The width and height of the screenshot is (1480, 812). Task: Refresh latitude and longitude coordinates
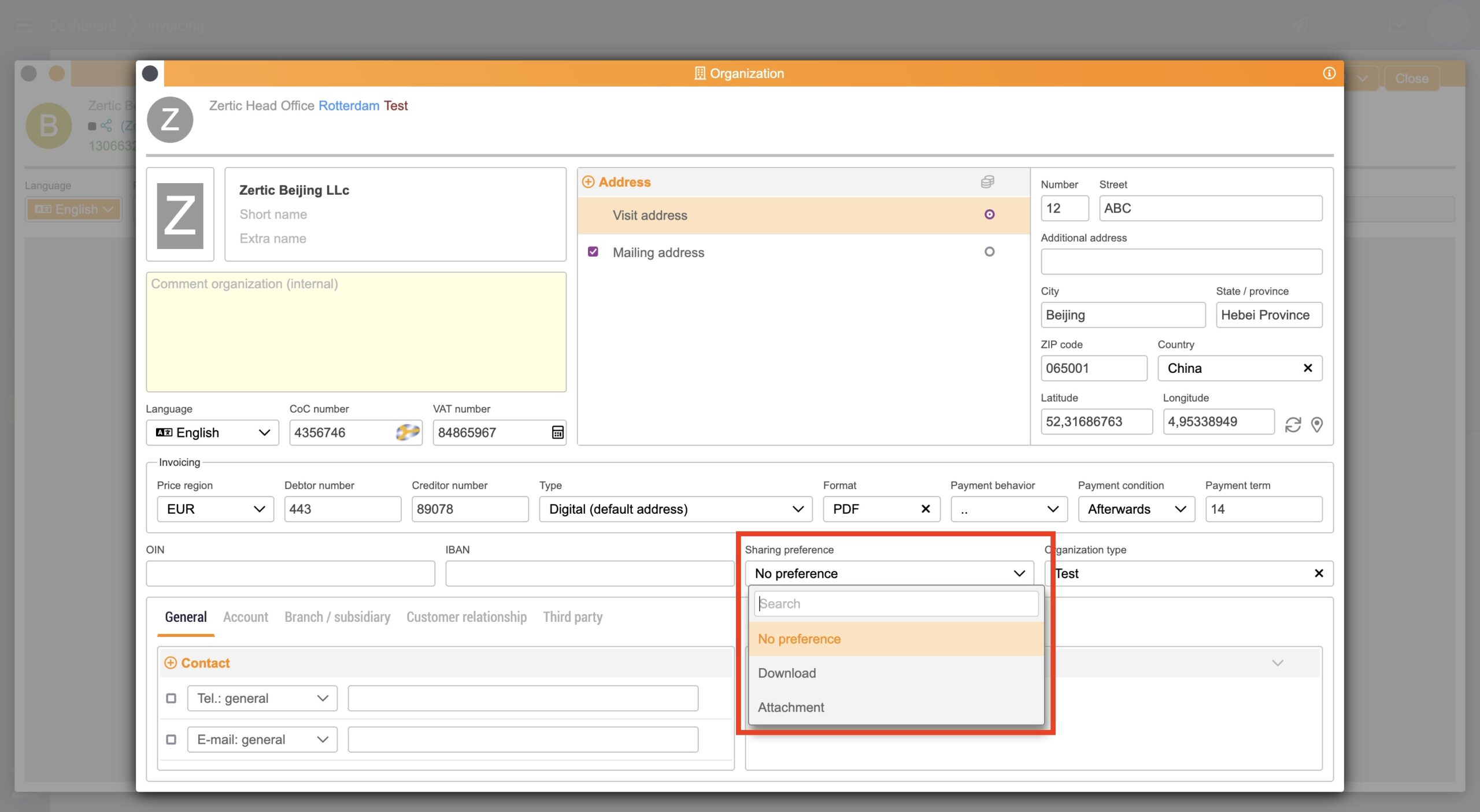[1293, 425]
